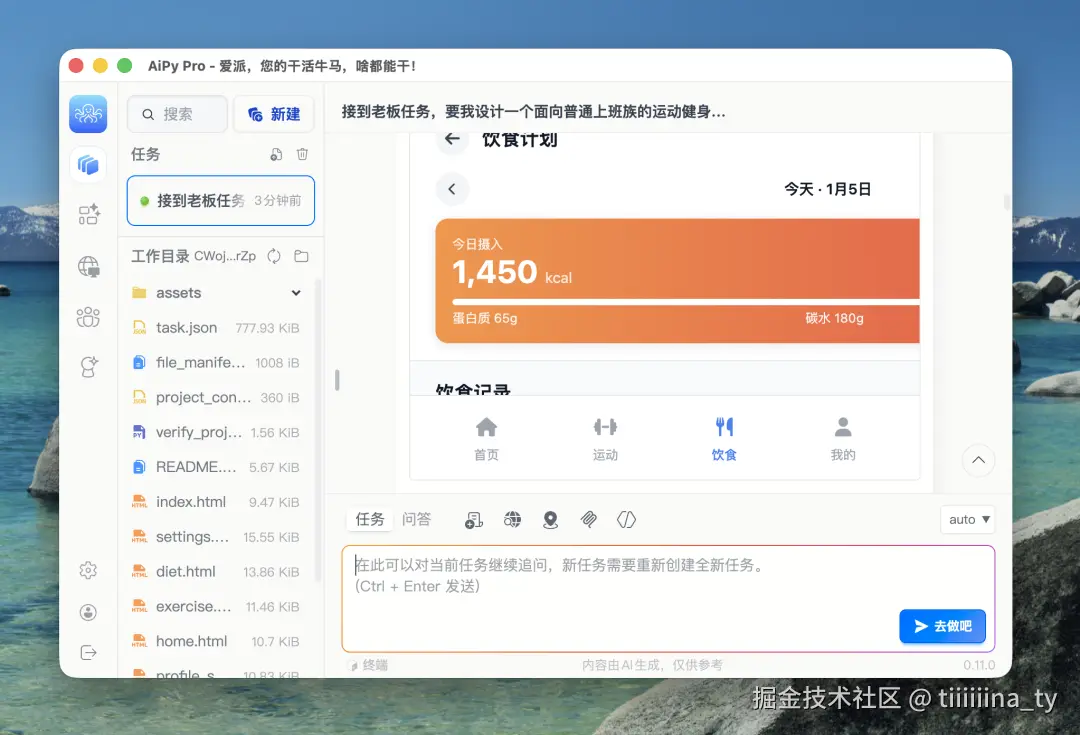This screenshot has height=735, width=1080.
Task: Select the magic wand icon in sidebar
Action: [88, 366]
